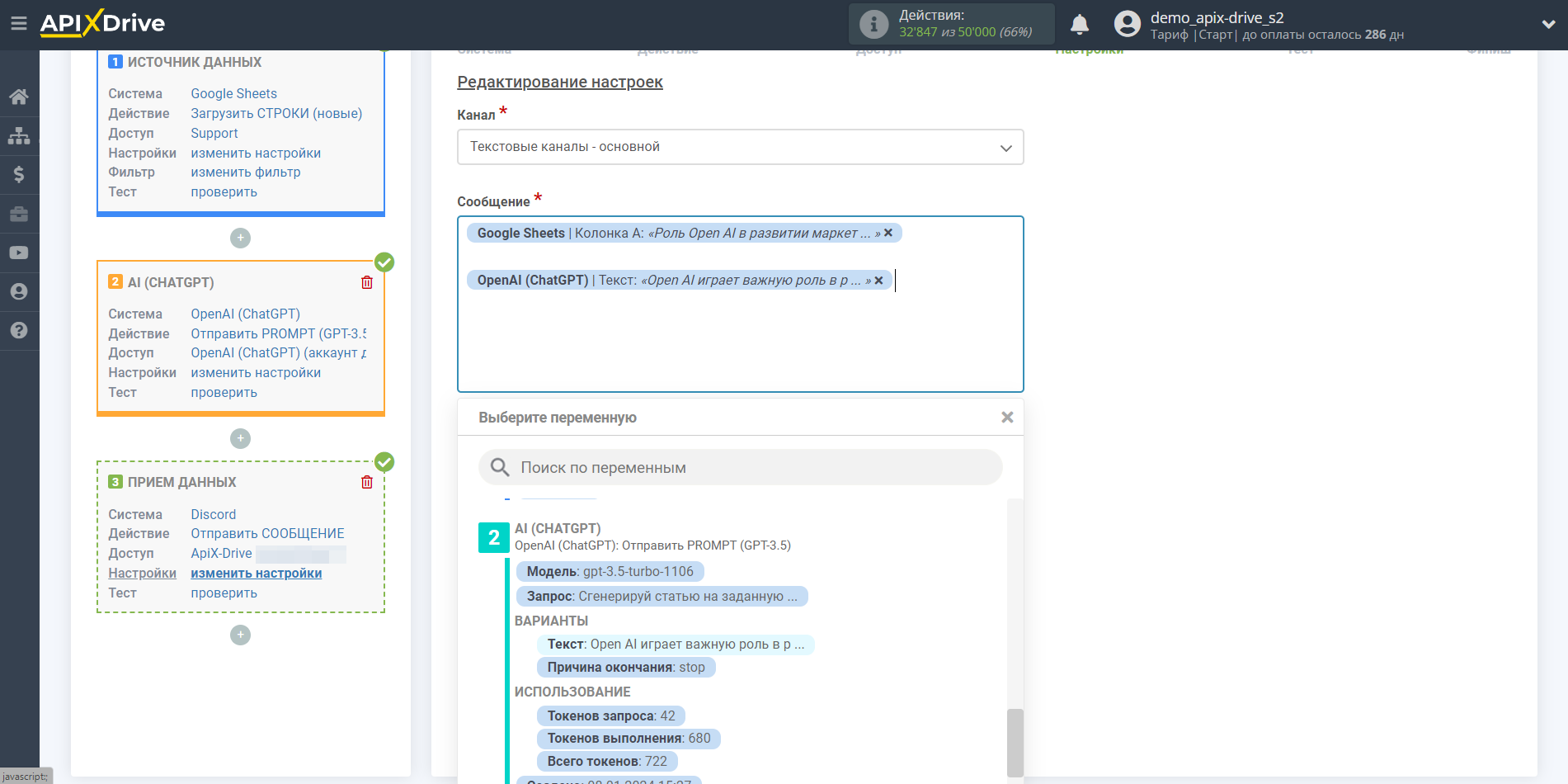Viewport: 1568px width, 784px height.
Task: Close the variable selection panel
Action: pos(1007,418)
